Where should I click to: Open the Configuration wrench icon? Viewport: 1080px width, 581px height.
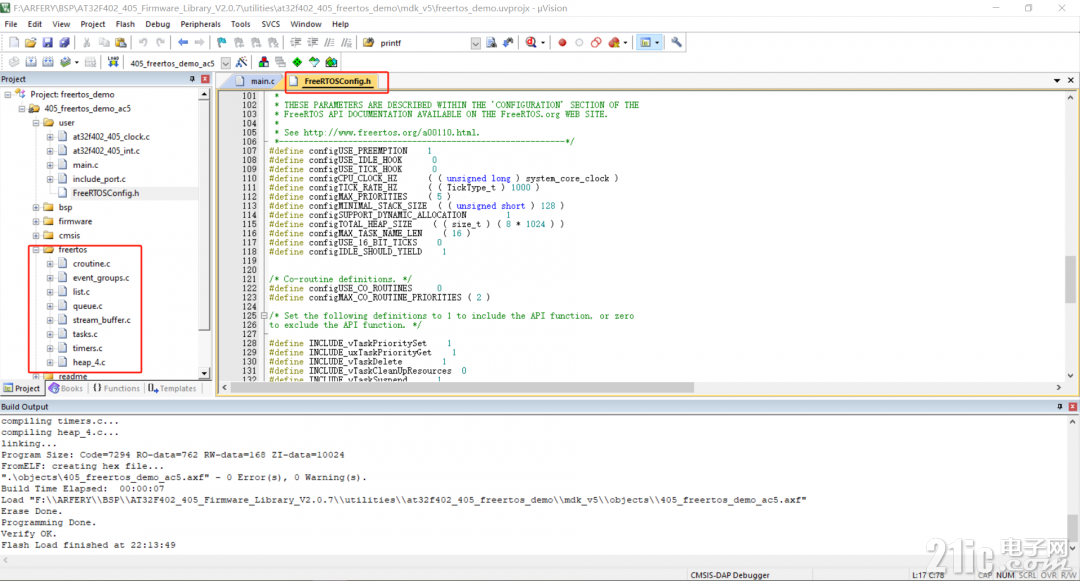click(676, 43)
